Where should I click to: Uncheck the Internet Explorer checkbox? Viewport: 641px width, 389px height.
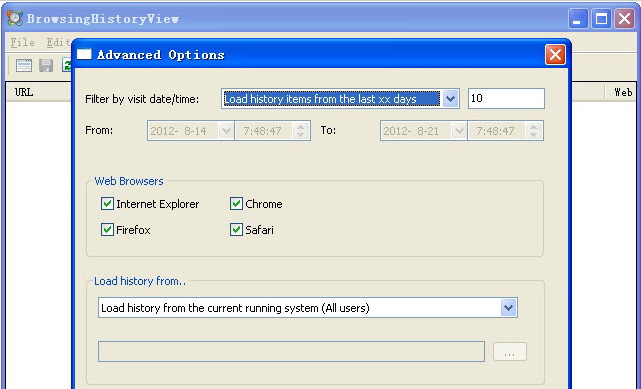107,203
